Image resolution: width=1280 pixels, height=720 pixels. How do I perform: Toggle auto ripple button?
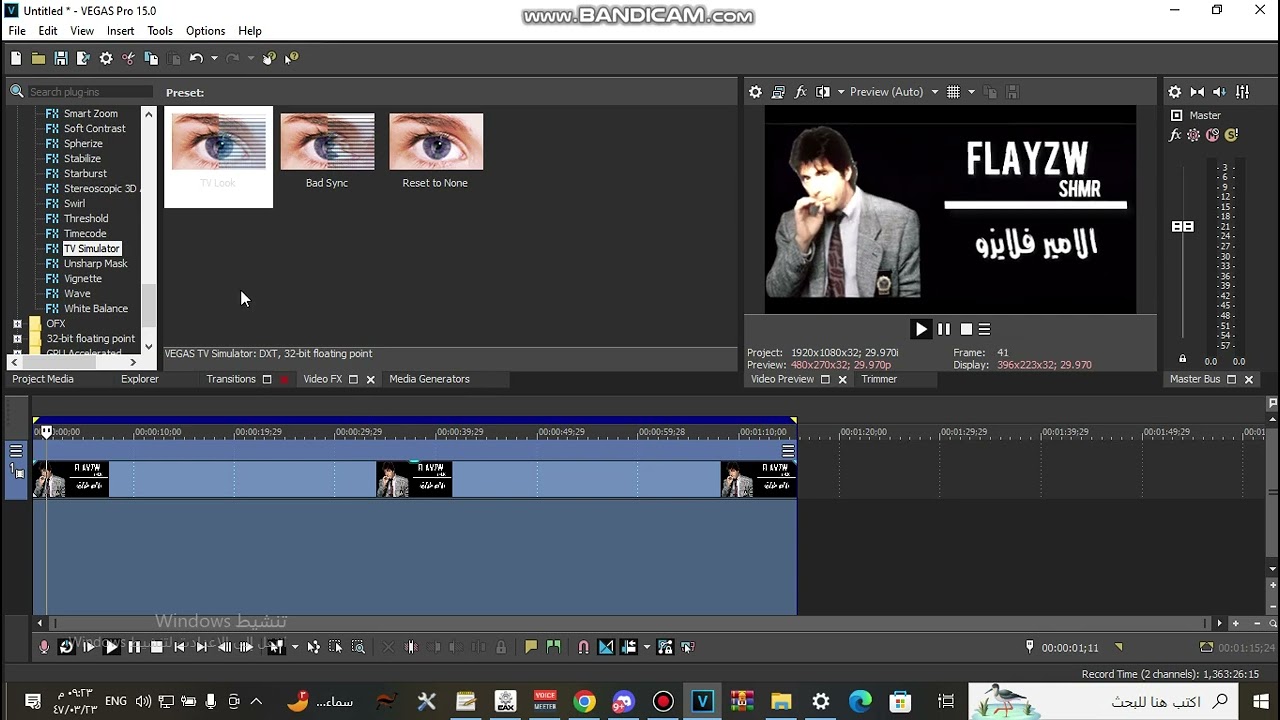click(x=628, y=647)
